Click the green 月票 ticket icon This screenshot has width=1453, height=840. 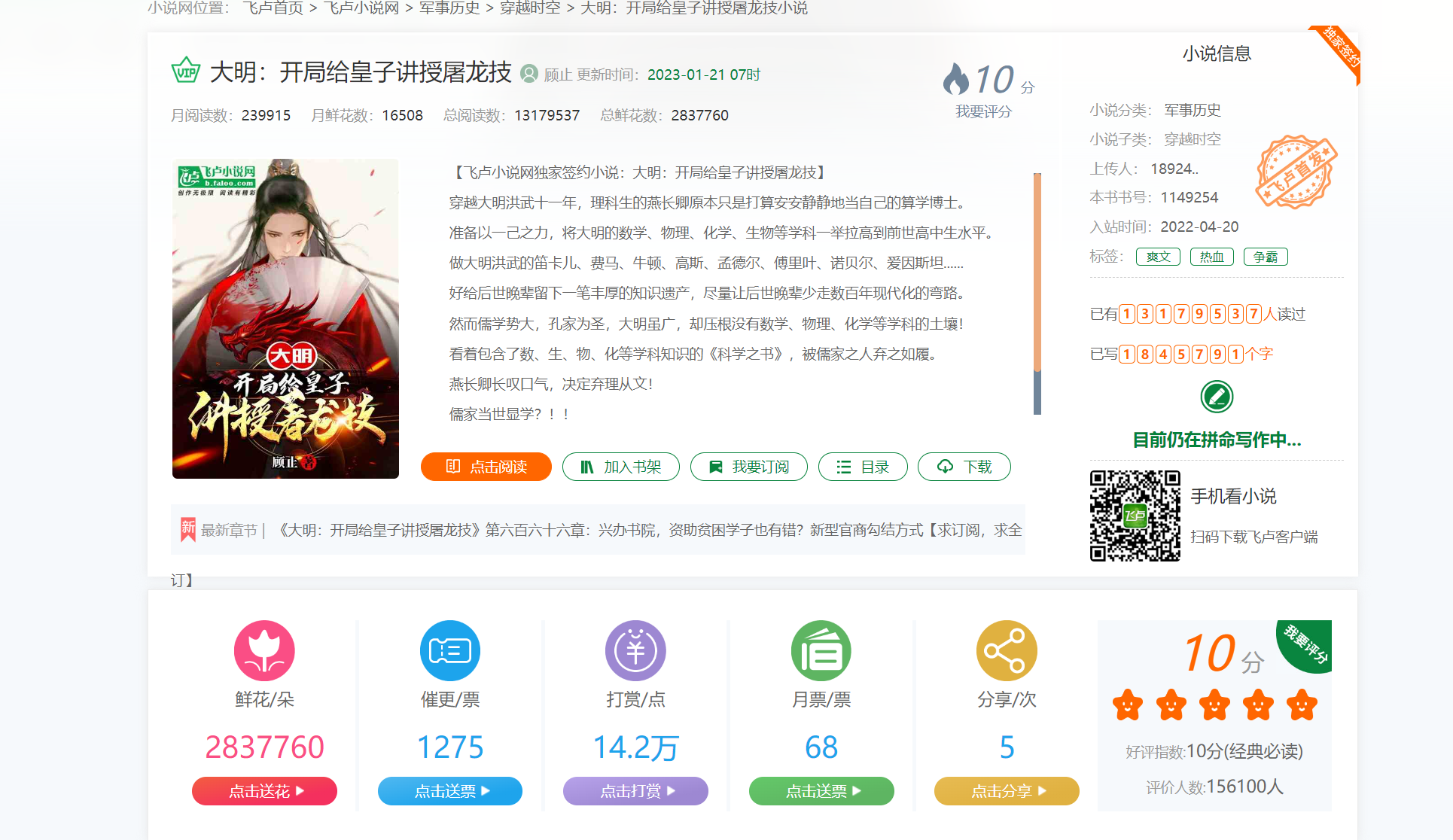[821, 650]
